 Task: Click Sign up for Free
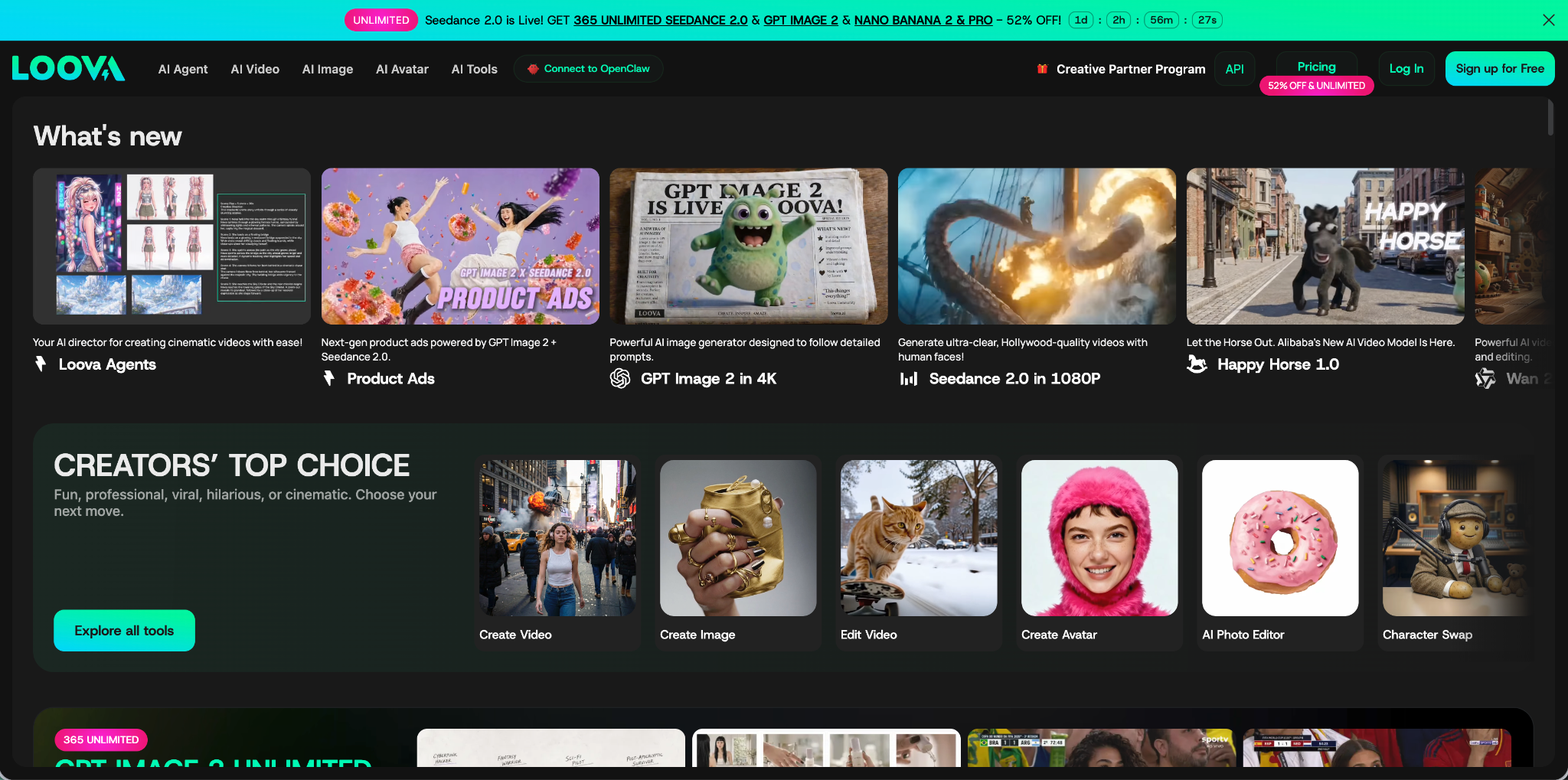(1500, 69)
